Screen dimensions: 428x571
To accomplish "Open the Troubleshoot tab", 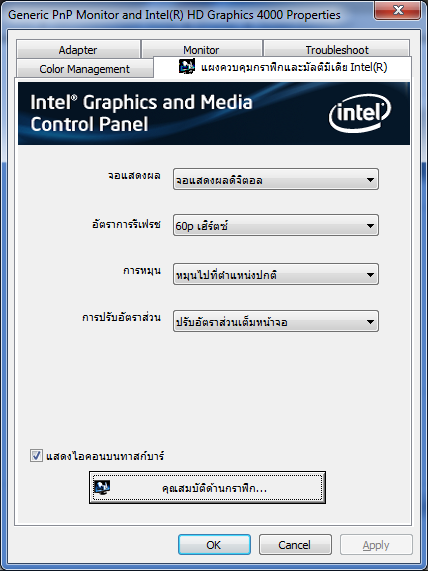I will tap(337, 49).
